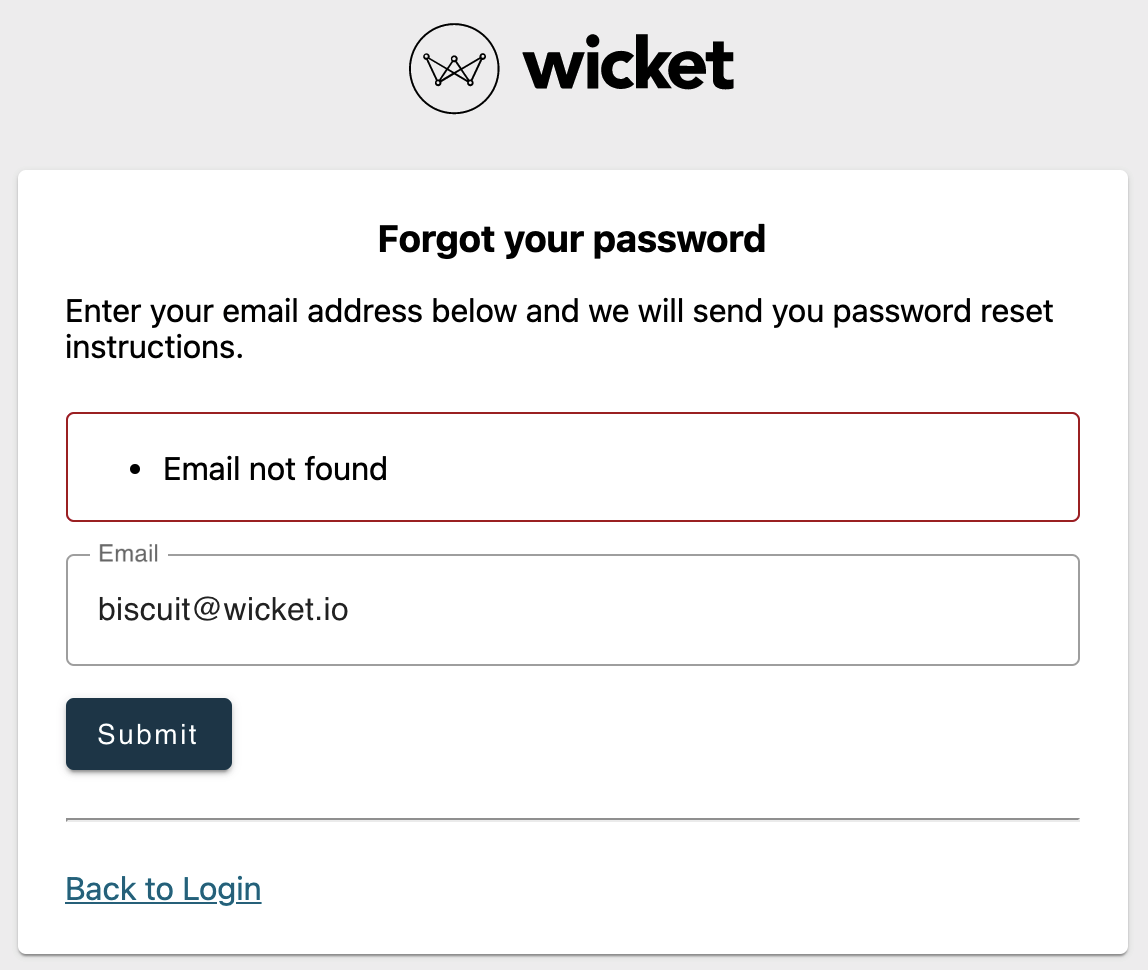Click the password reset instructions paragraph
This screenshot has width=1148, height=970.
pyautogui.click(x=559, y=329)
